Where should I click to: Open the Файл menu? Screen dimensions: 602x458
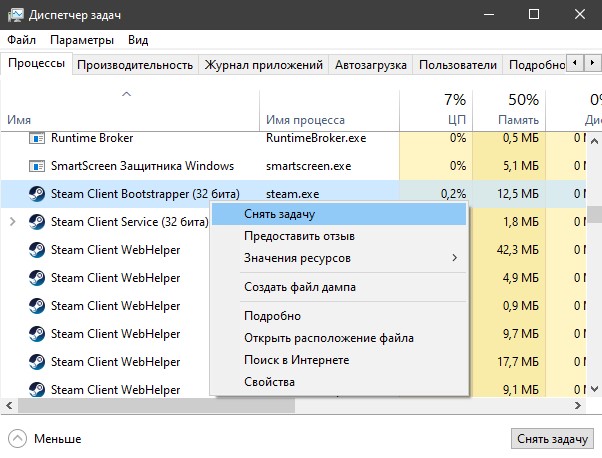[x=22, y=40]
